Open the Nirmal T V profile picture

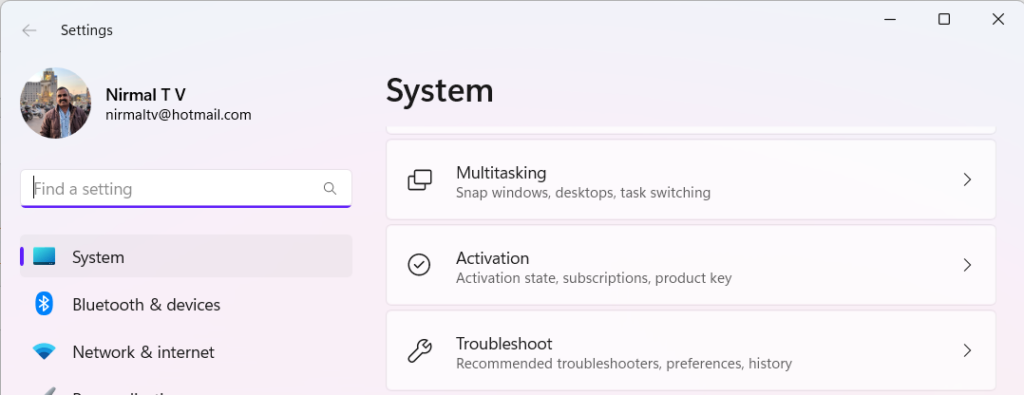pos(56,103)
